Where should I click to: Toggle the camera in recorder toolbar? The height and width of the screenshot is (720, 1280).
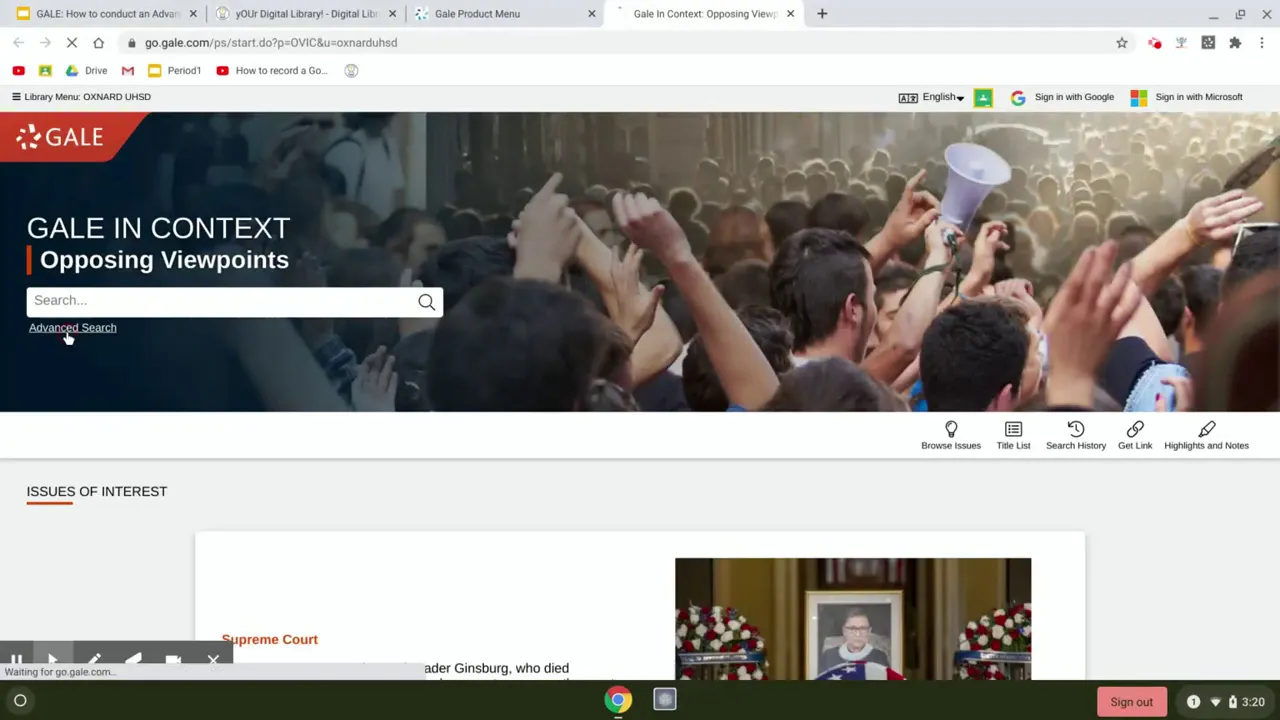tap(173, 660)
